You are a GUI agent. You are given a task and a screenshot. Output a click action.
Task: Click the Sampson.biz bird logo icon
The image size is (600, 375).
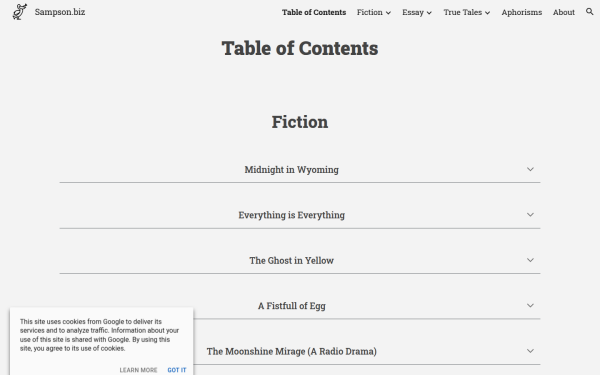click(x=20, y=12)
